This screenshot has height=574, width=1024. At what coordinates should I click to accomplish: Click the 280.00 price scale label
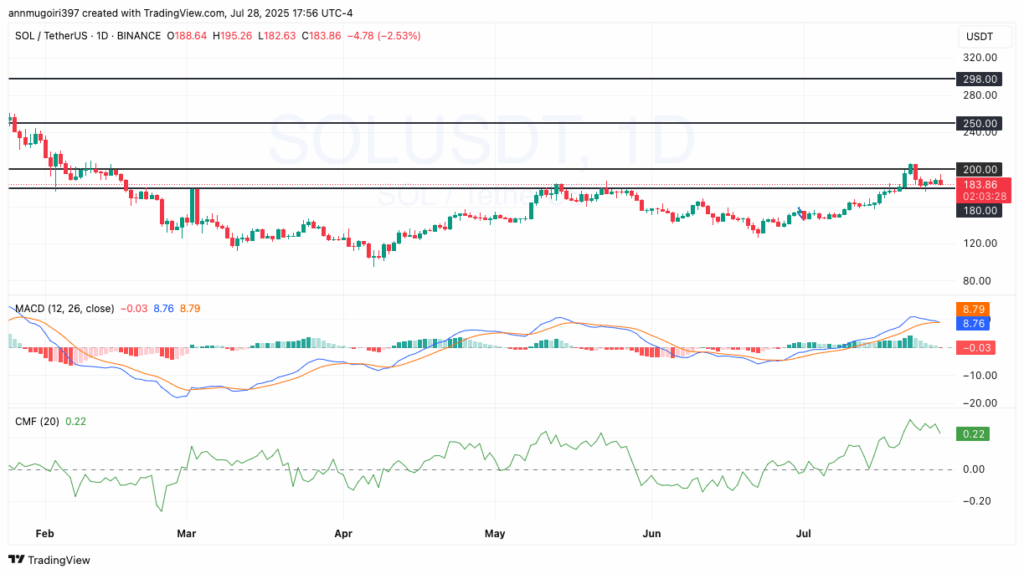(980, 95)
